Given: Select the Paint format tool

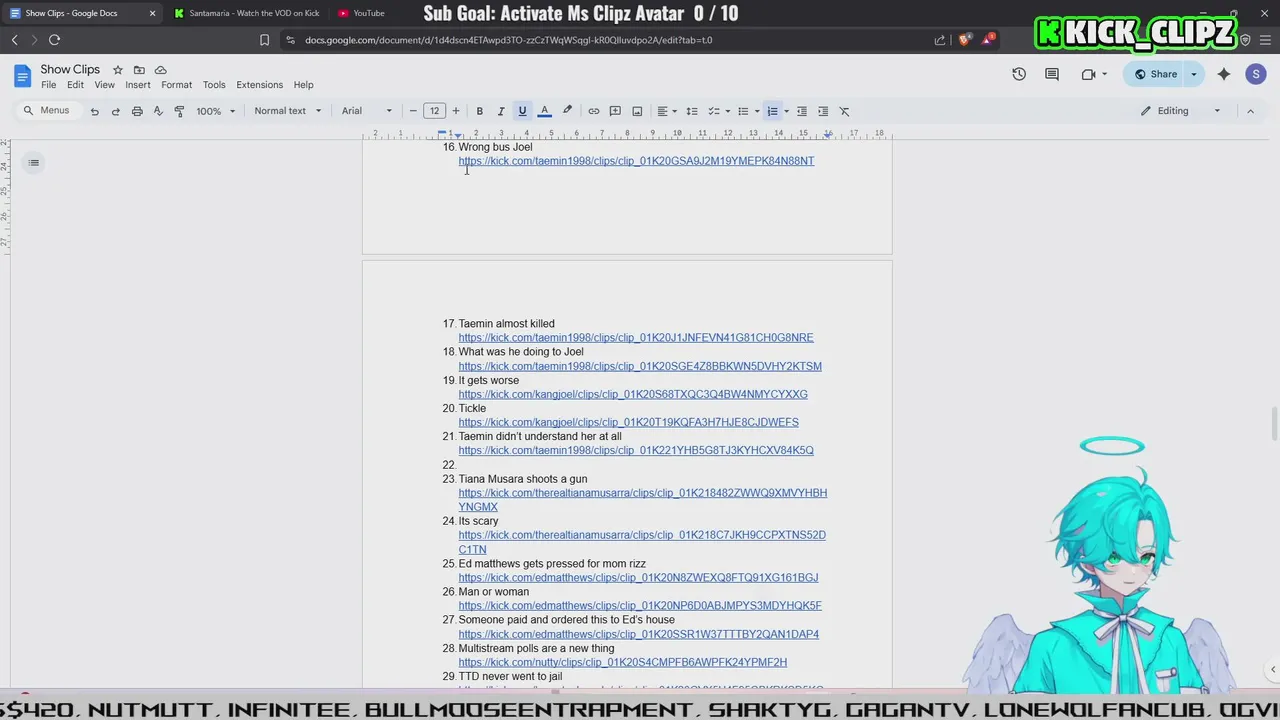Looking at the screenshot, I should click(x=179, y=111).
